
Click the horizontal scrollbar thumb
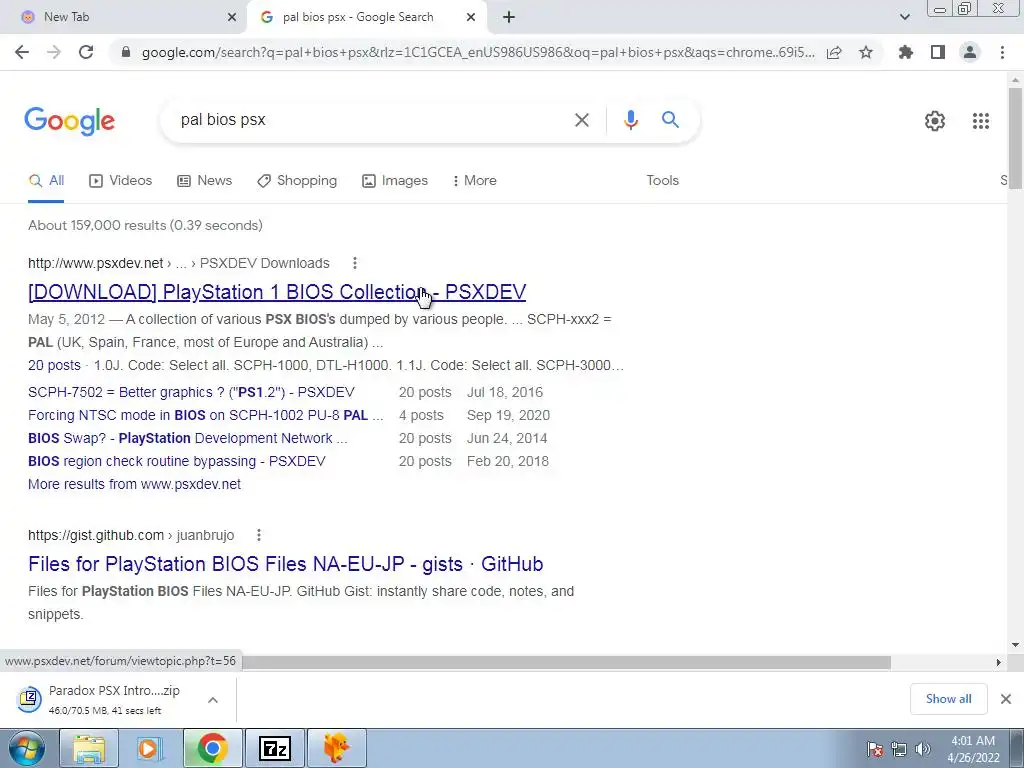click(566, 663)
